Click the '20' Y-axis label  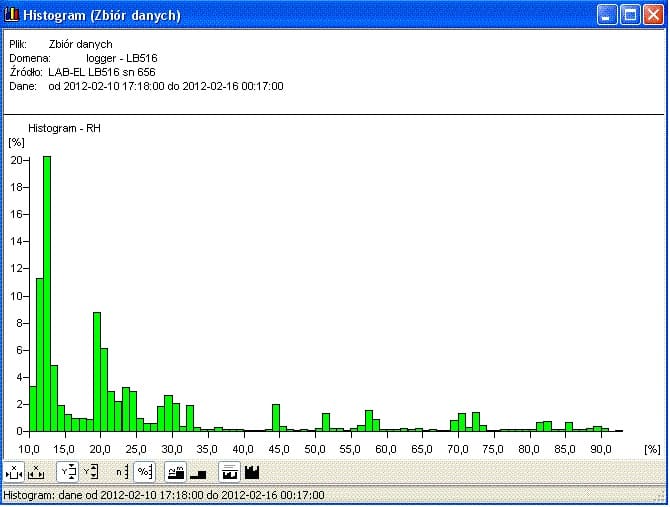(16, 160)
